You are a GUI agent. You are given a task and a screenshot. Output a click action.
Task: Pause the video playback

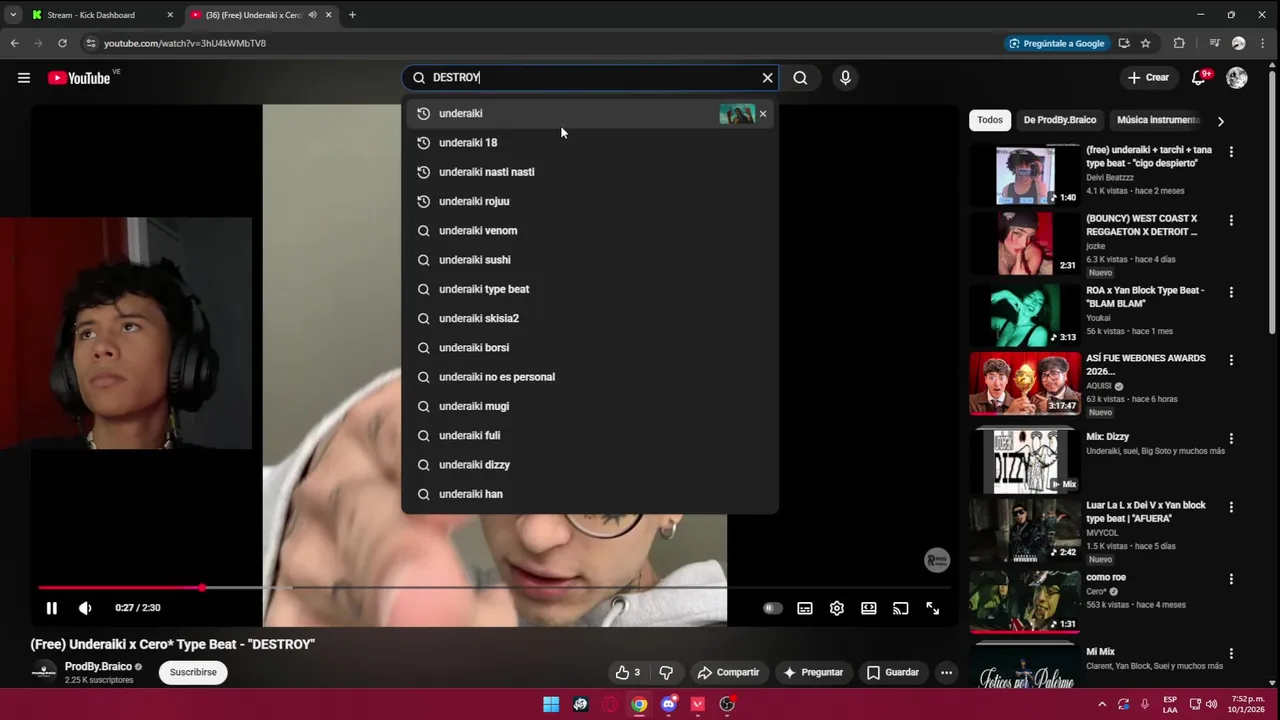coord(51,608)
